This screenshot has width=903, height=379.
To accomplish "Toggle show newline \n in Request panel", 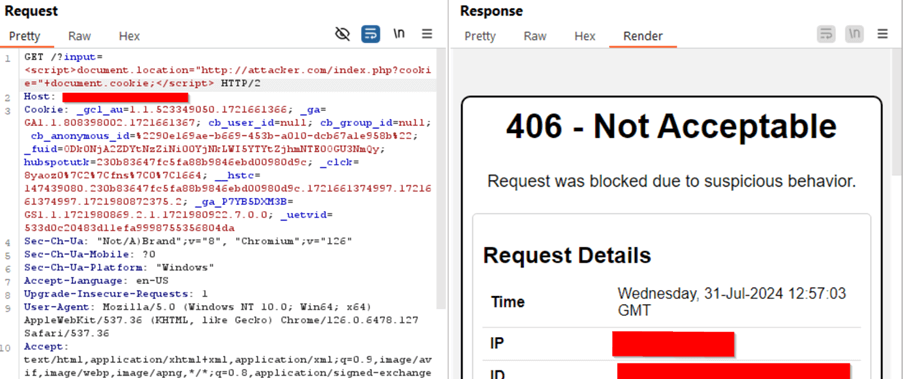I will click(x=399, y=34).
